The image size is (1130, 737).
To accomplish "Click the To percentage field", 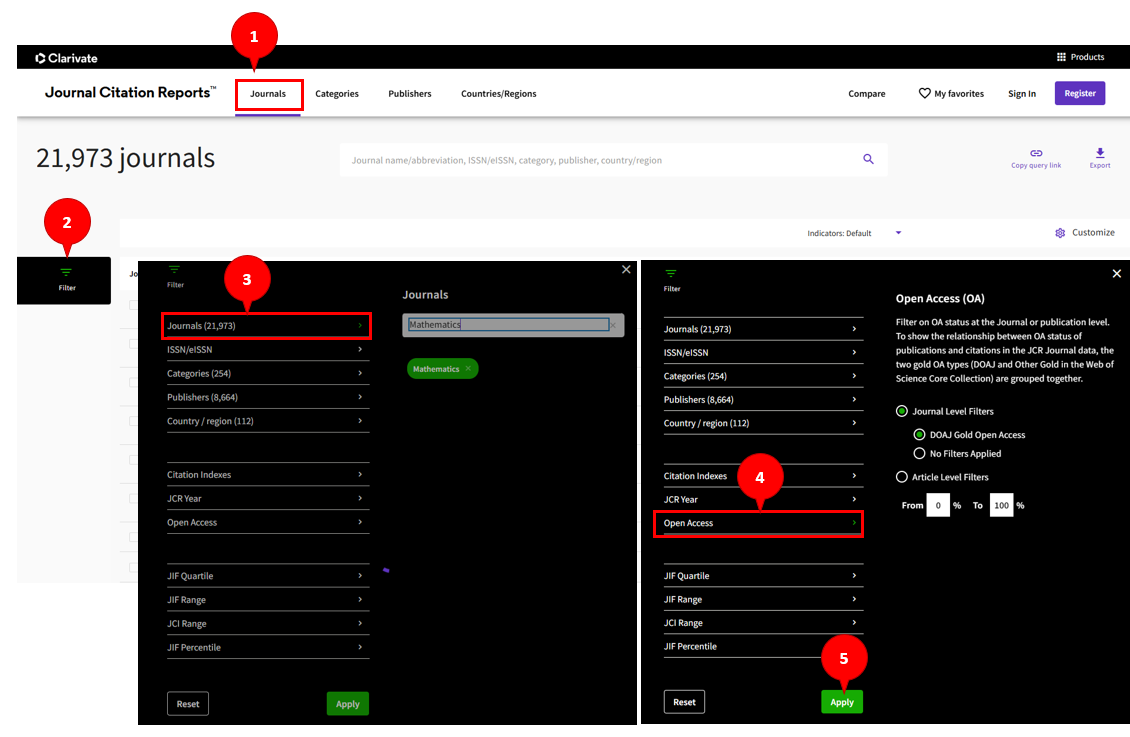I will point(1001,506).
